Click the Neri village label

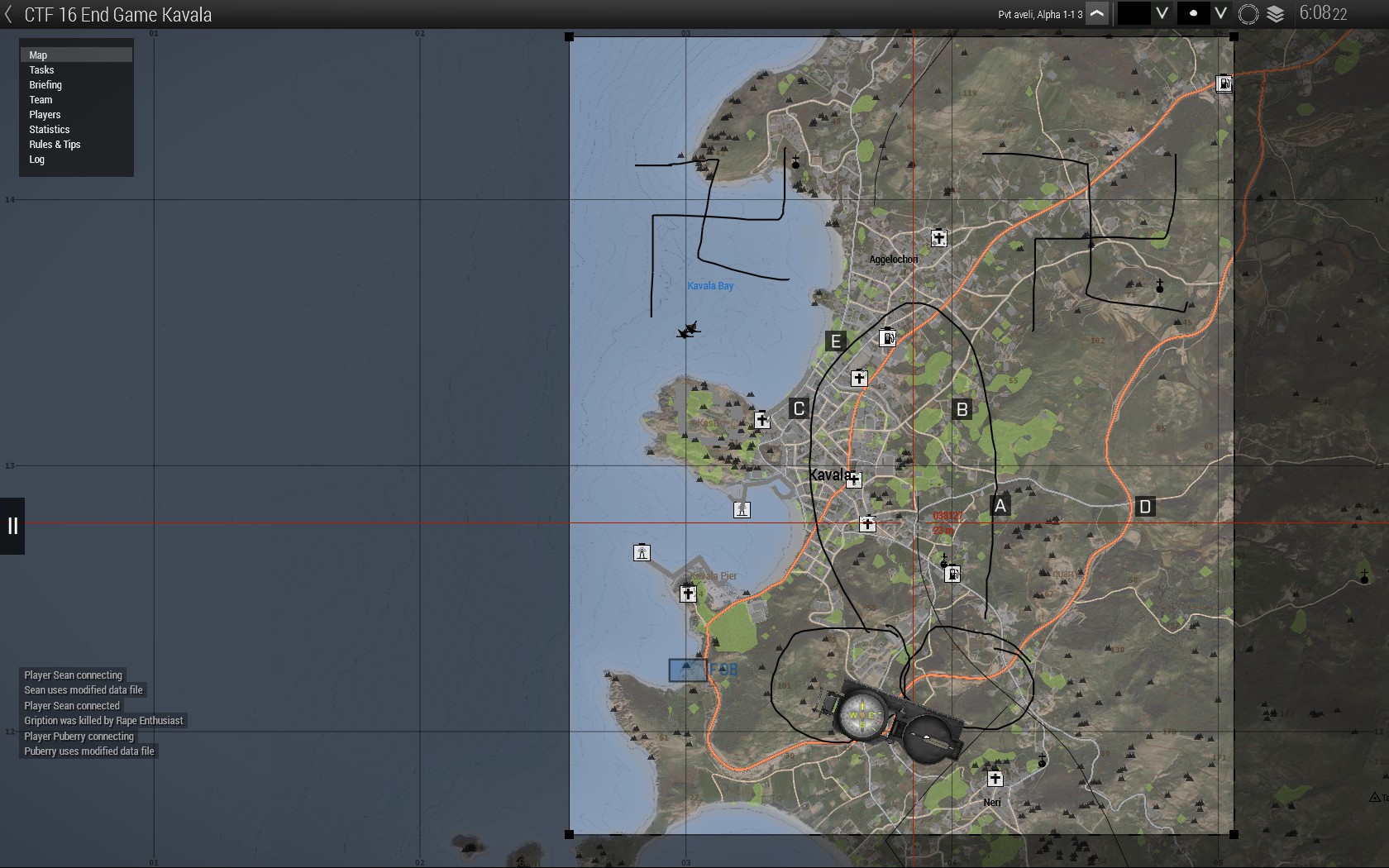[x=992, y=803]
